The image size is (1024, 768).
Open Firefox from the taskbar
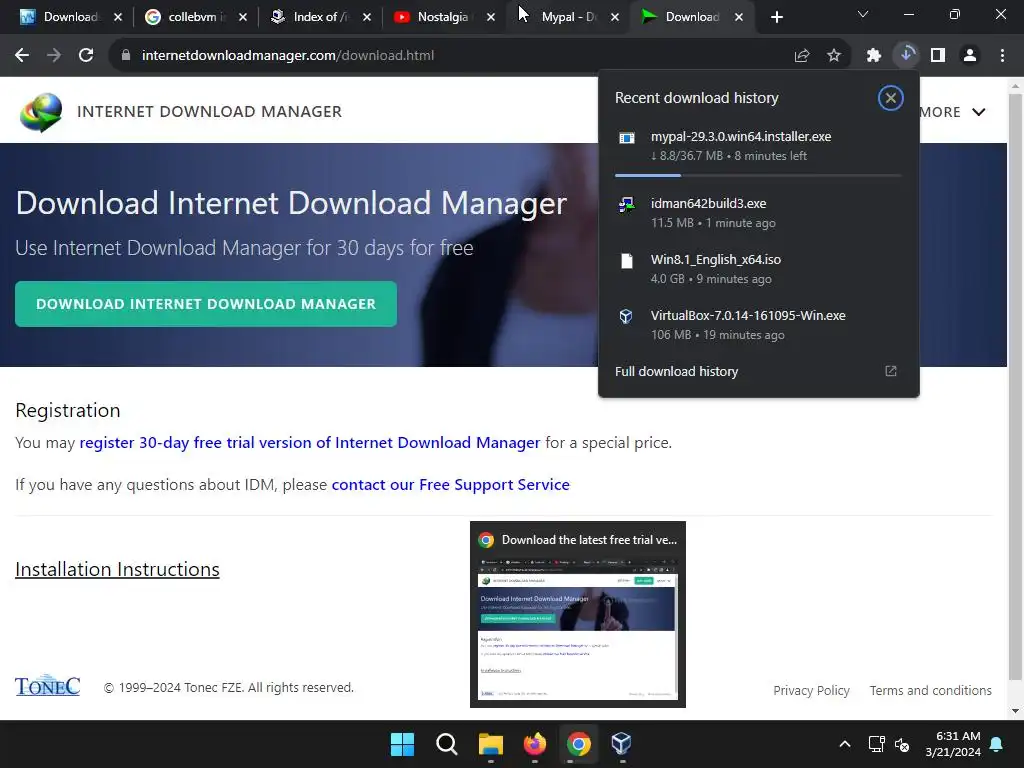tap(535, 744)
